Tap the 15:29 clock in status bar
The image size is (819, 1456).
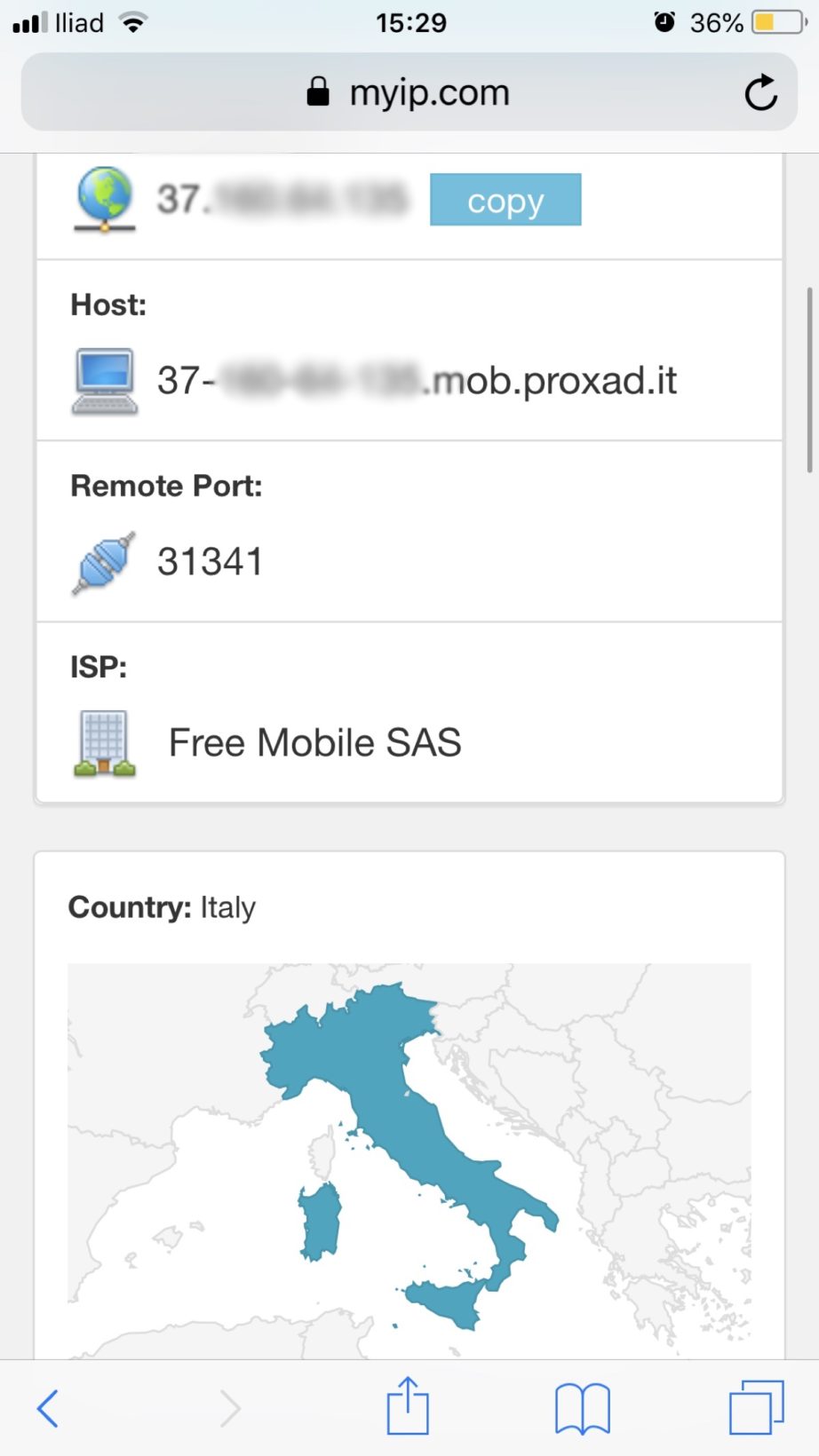click(410, 22)
